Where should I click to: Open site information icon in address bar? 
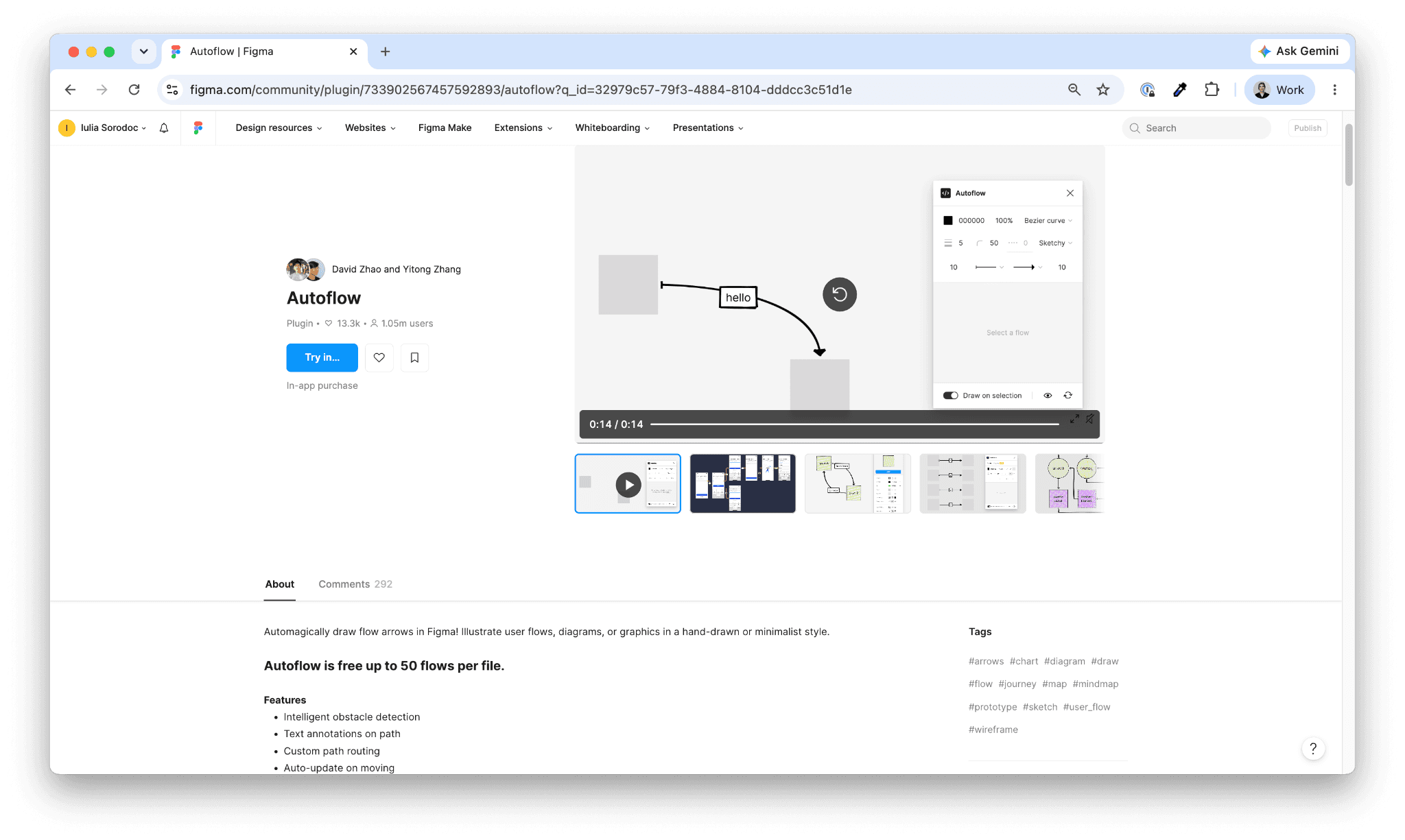(173, 90)
